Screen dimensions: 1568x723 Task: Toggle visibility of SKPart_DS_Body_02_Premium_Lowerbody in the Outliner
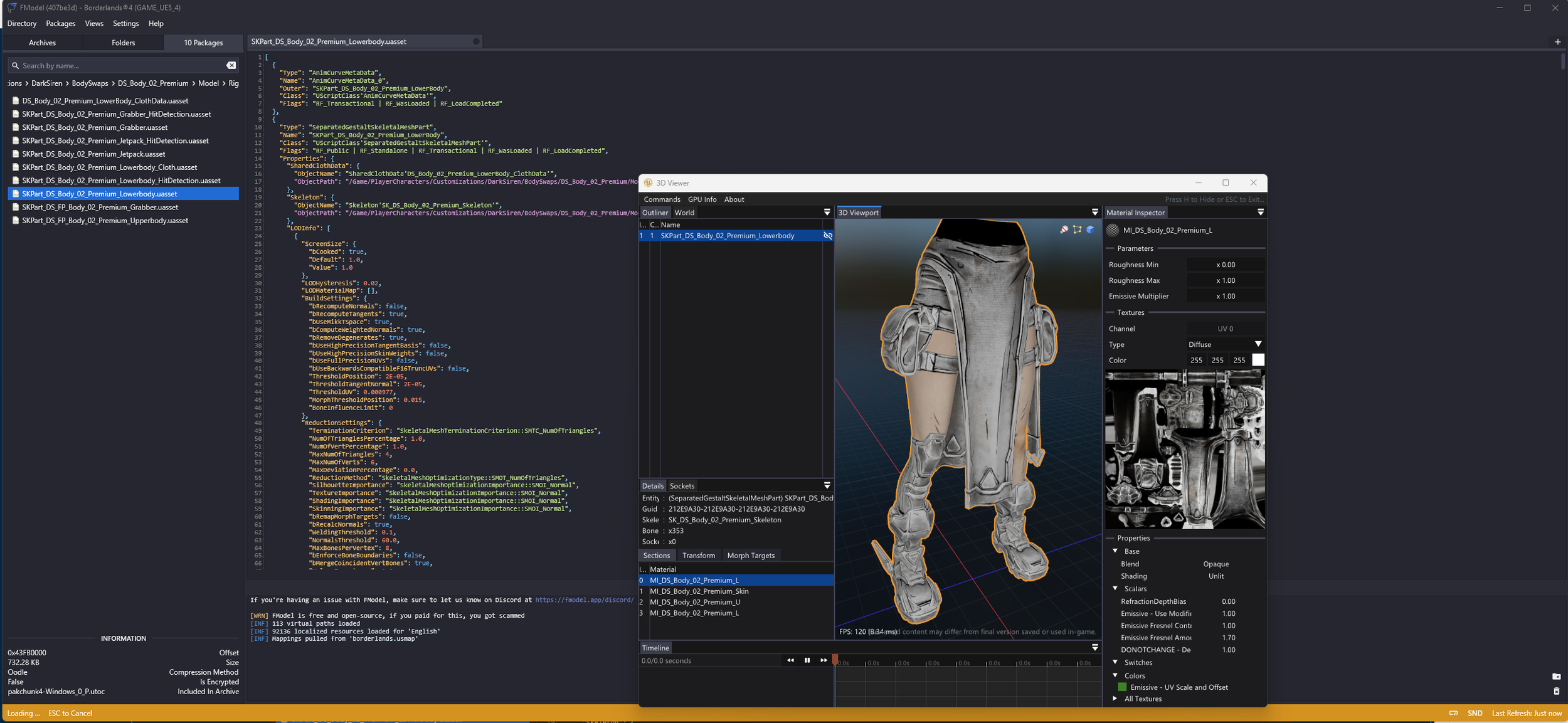[827, 236]
